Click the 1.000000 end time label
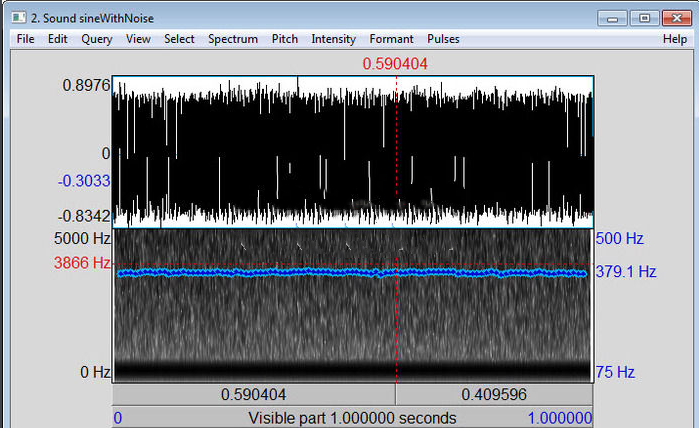The height and width of the screenshot is (428, 699). pos(560,418)
